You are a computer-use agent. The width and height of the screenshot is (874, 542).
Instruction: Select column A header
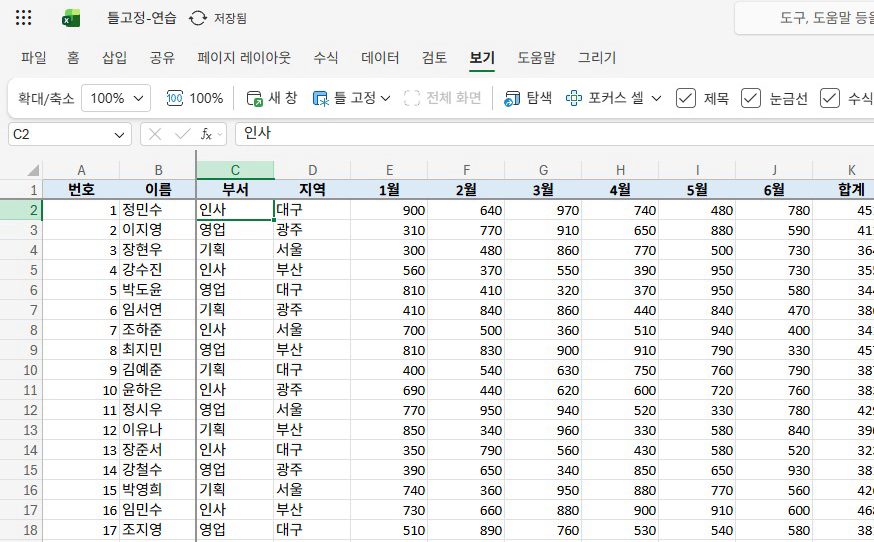click(x=81, y=170)
